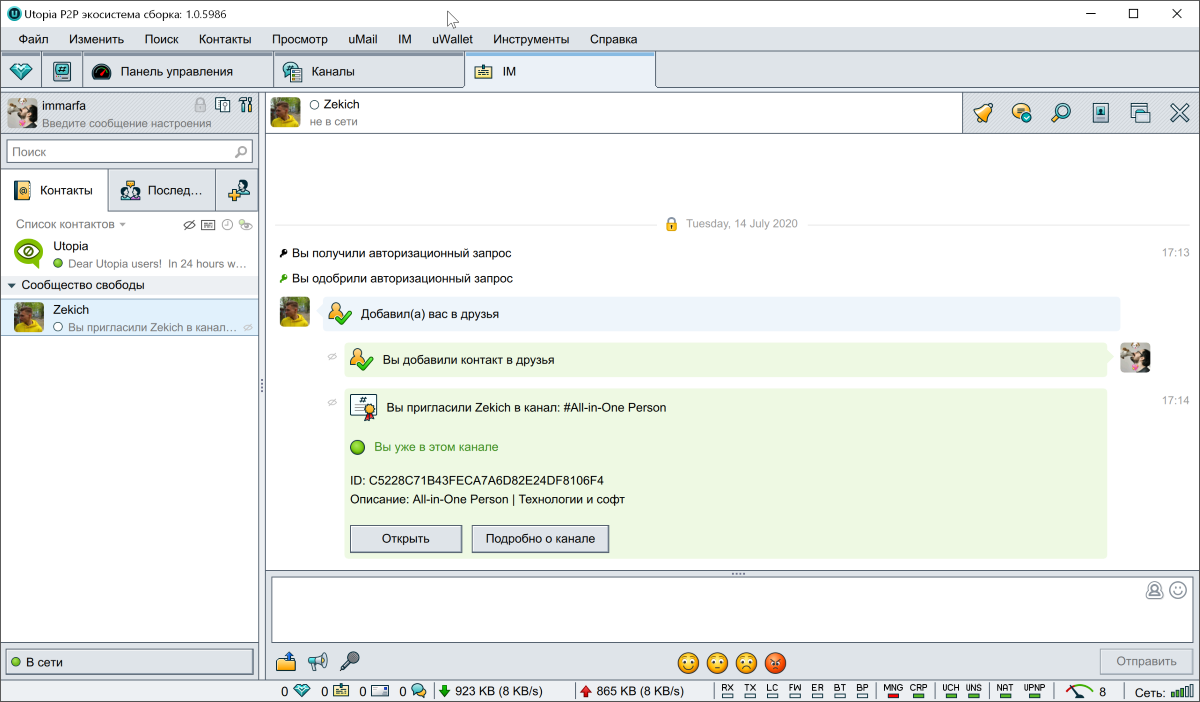The height and width of the screenshot is (702, 1200).
Task: Click the card view icon in contact list
Action: 208,225
